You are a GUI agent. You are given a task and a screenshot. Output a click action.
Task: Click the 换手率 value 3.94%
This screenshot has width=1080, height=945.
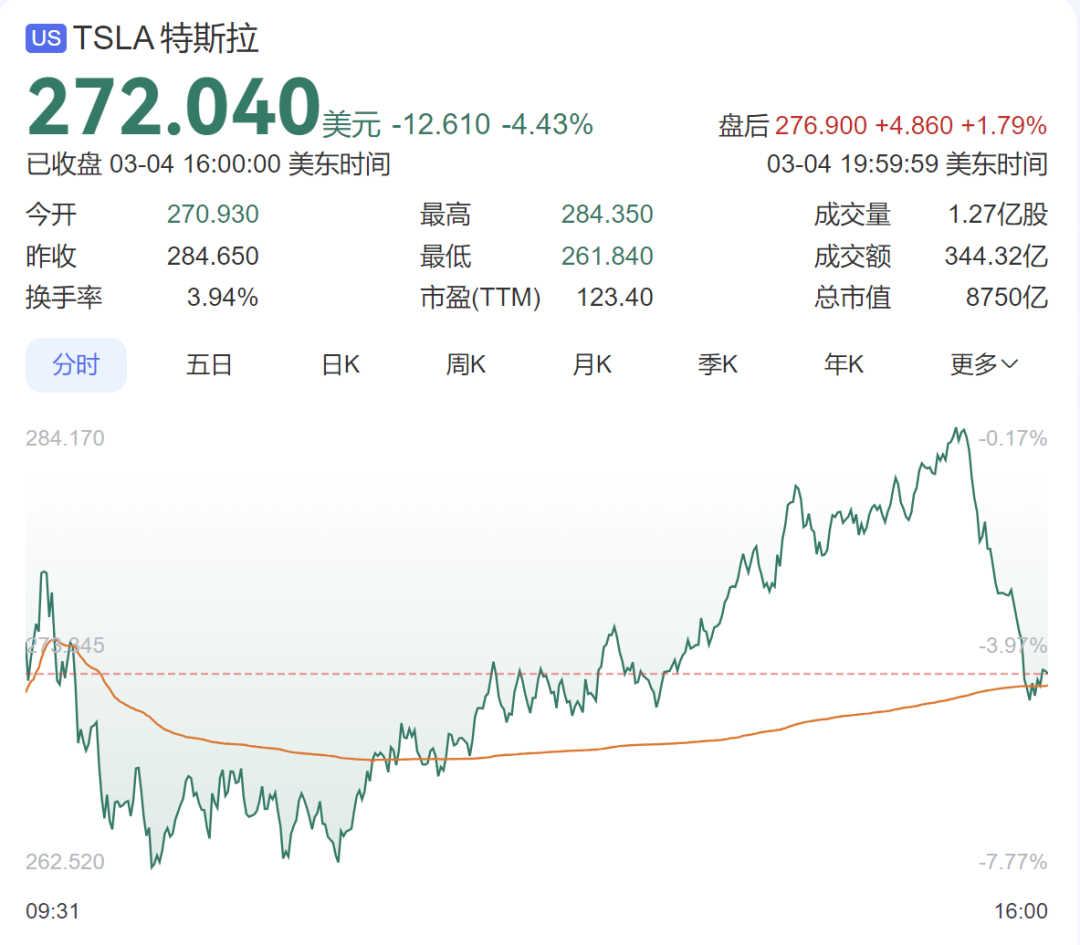[x=222, y=298]
